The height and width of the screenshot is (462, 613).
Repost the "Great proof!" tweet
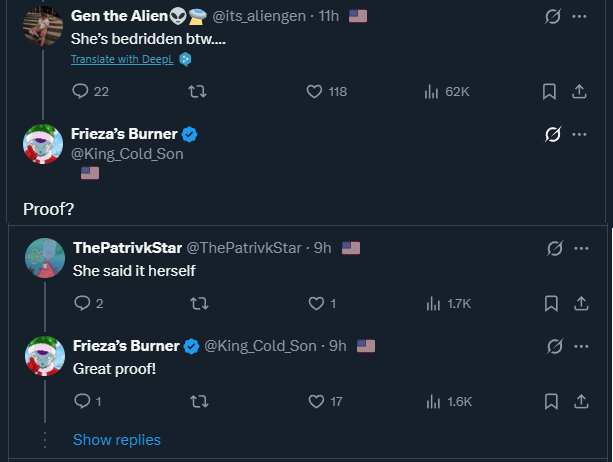198,401
